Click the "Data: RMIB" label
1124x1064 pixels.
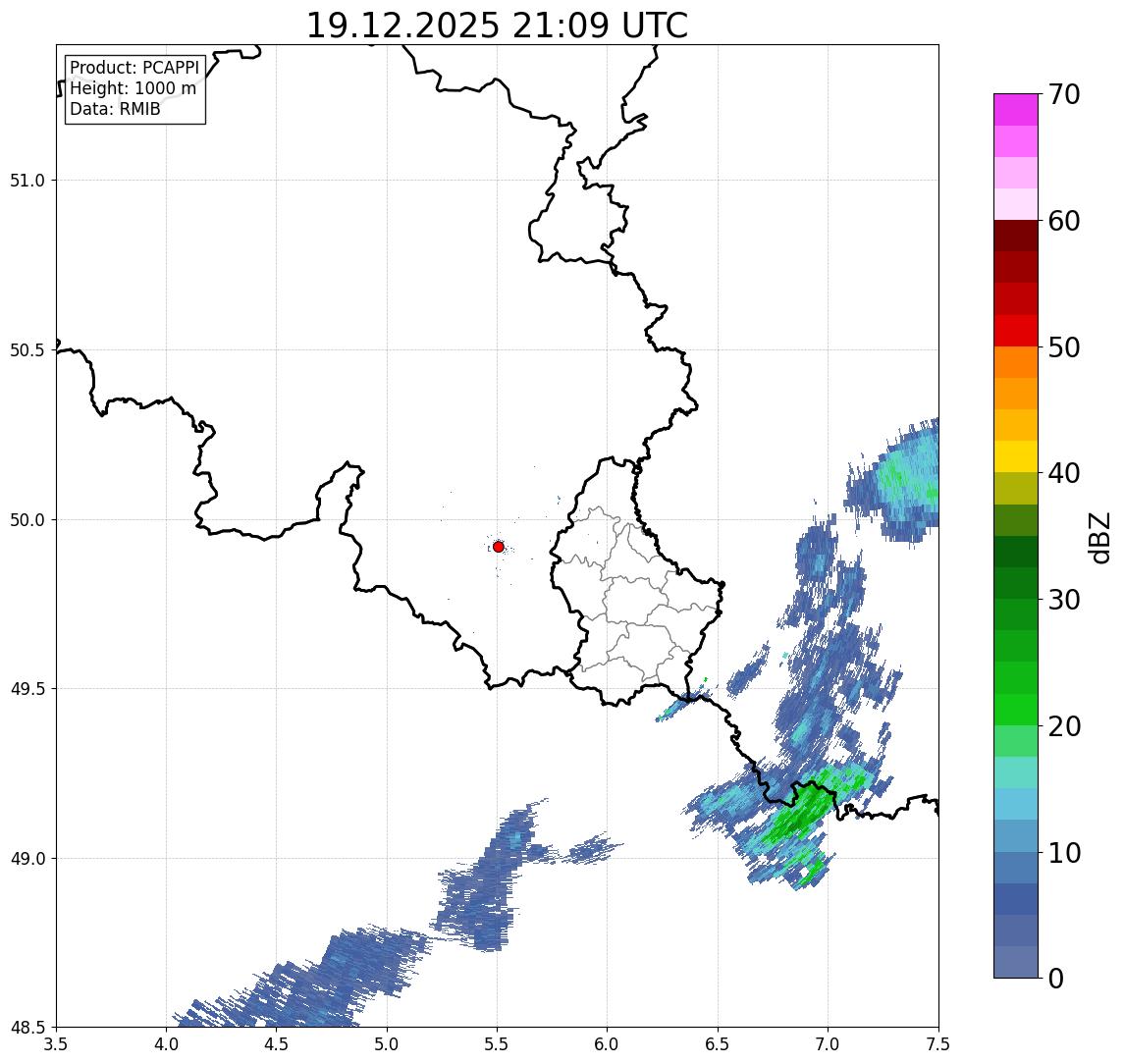point(115,109)
